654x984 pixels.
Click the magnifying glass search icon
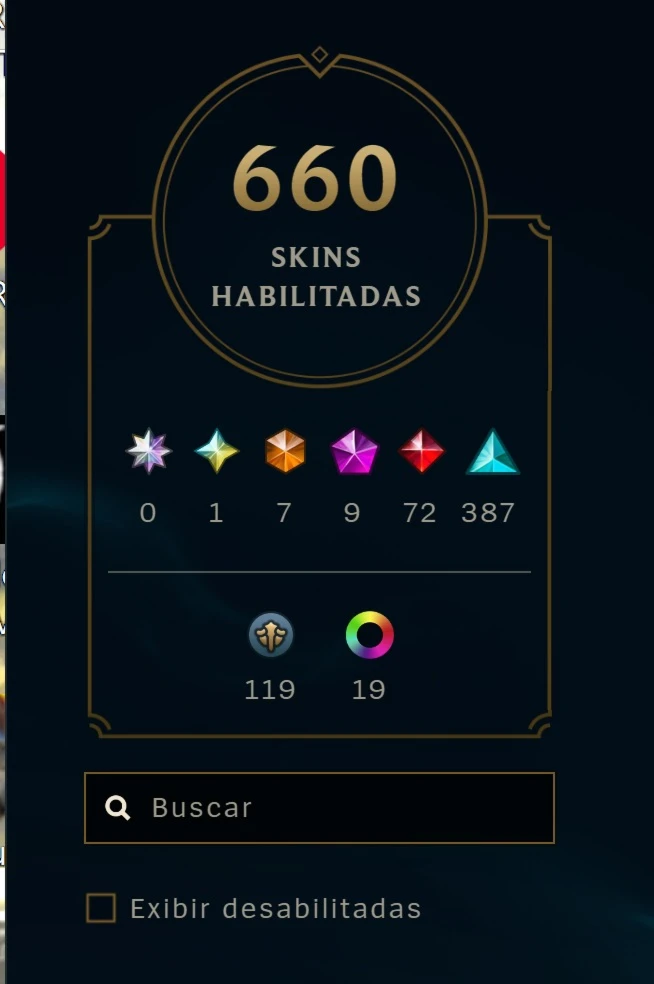click(x=117, y=808)
